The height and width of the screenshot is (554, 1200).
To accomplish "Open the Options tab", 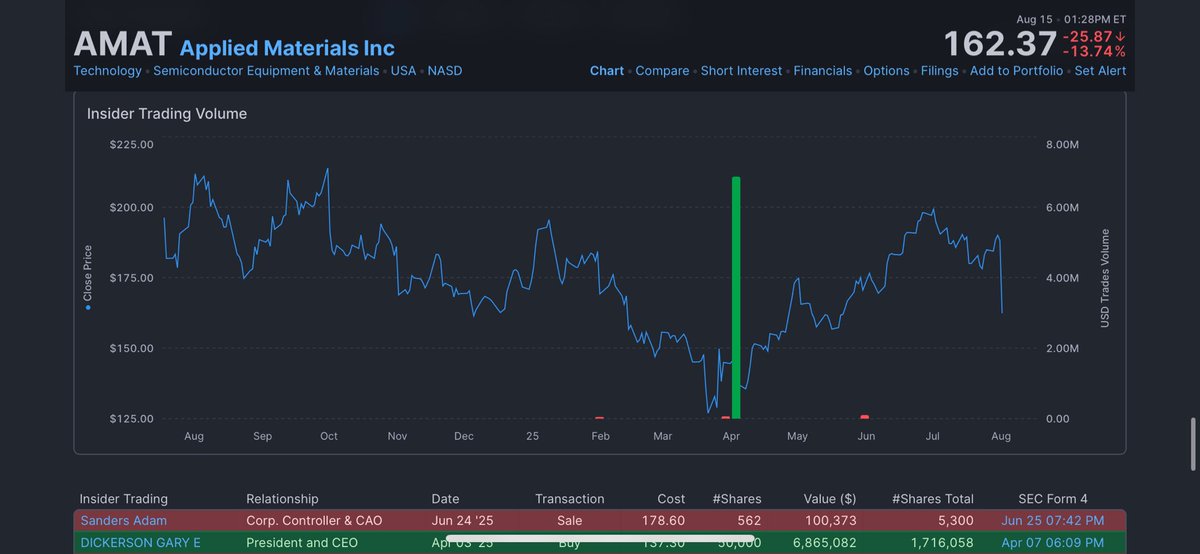I will [887, 71].
